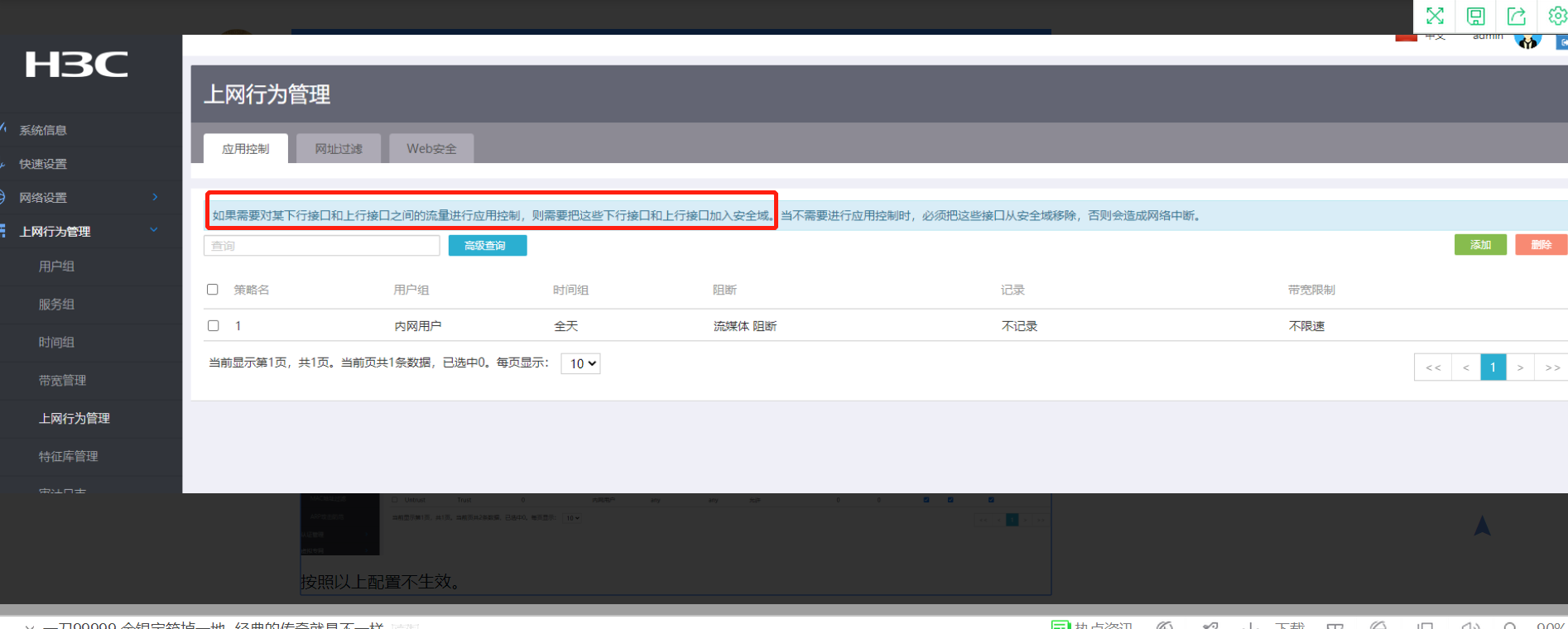Click the green 添加 button
This screenshot has width=1568, height=629.
1480,245
